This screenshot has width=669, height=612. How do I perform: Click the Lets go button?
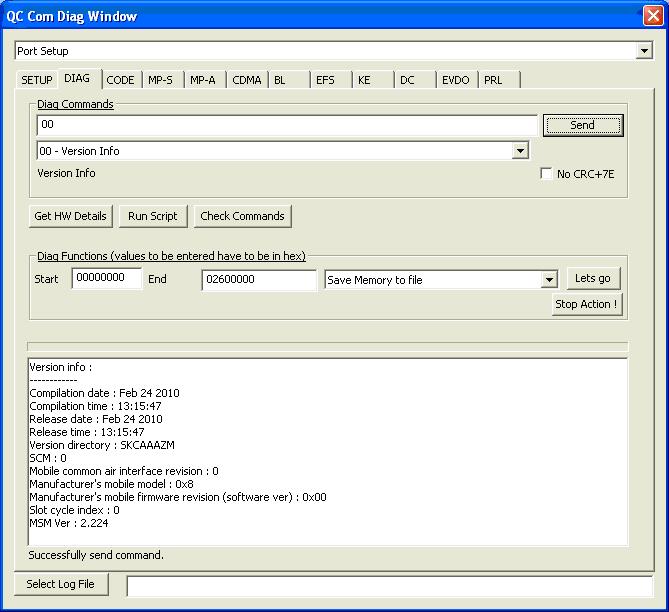593,278
